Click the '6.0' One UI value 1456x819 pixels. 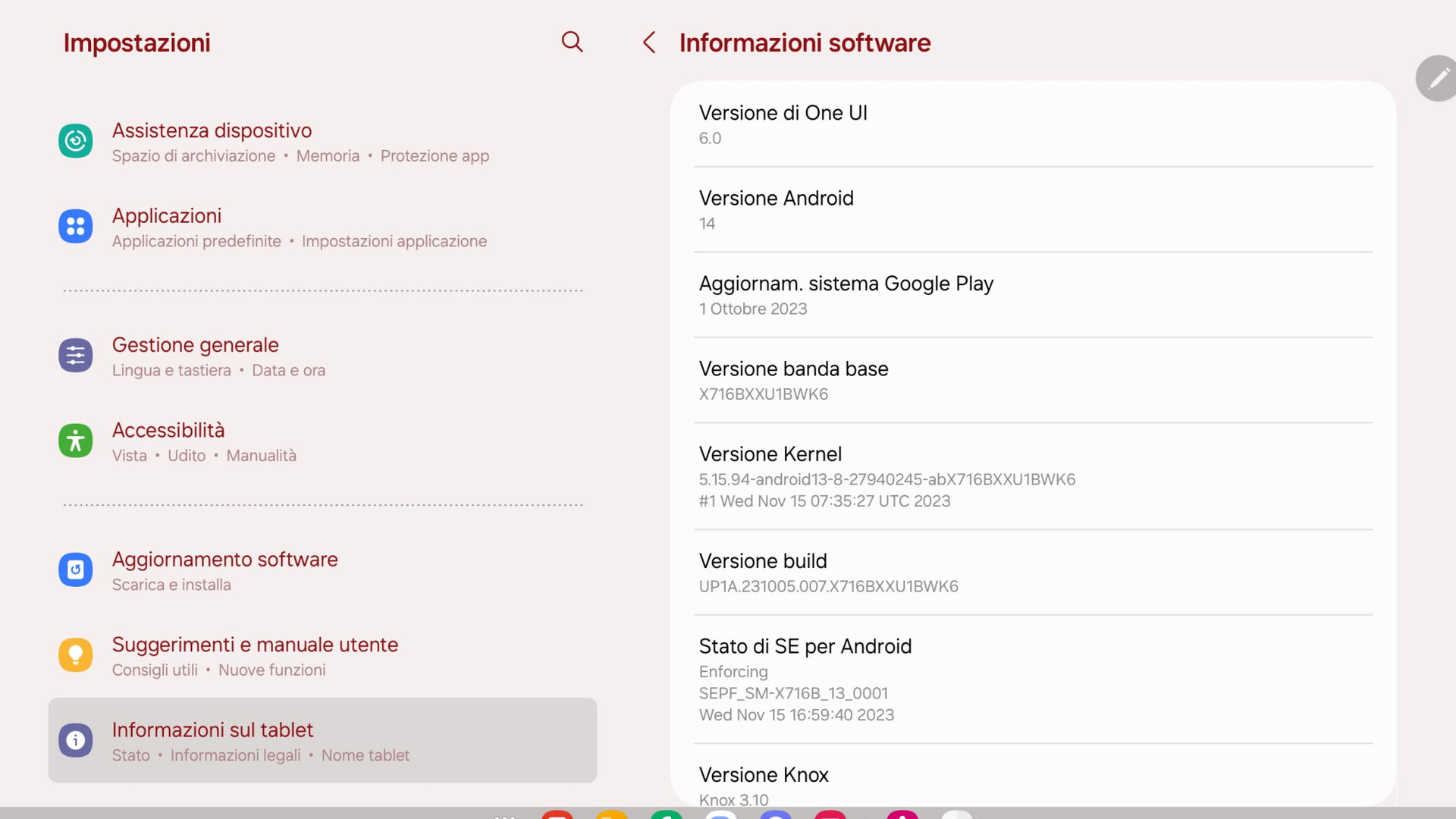710,139
